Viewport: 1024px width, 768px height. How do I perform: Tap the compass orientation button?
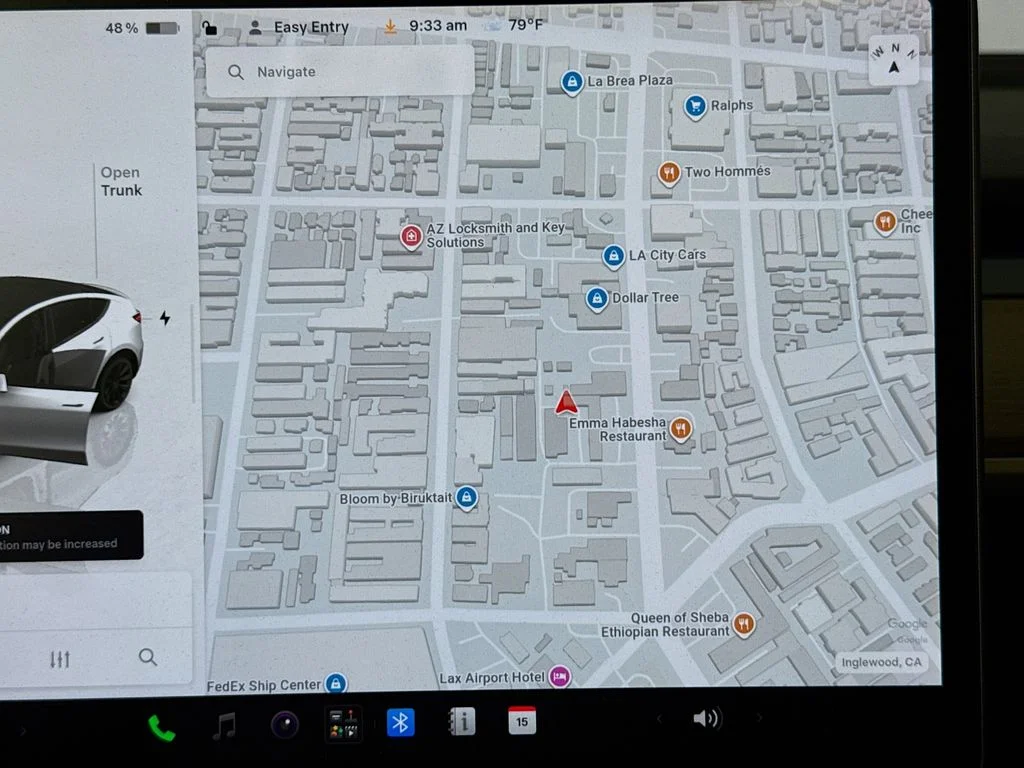[894, 59]
